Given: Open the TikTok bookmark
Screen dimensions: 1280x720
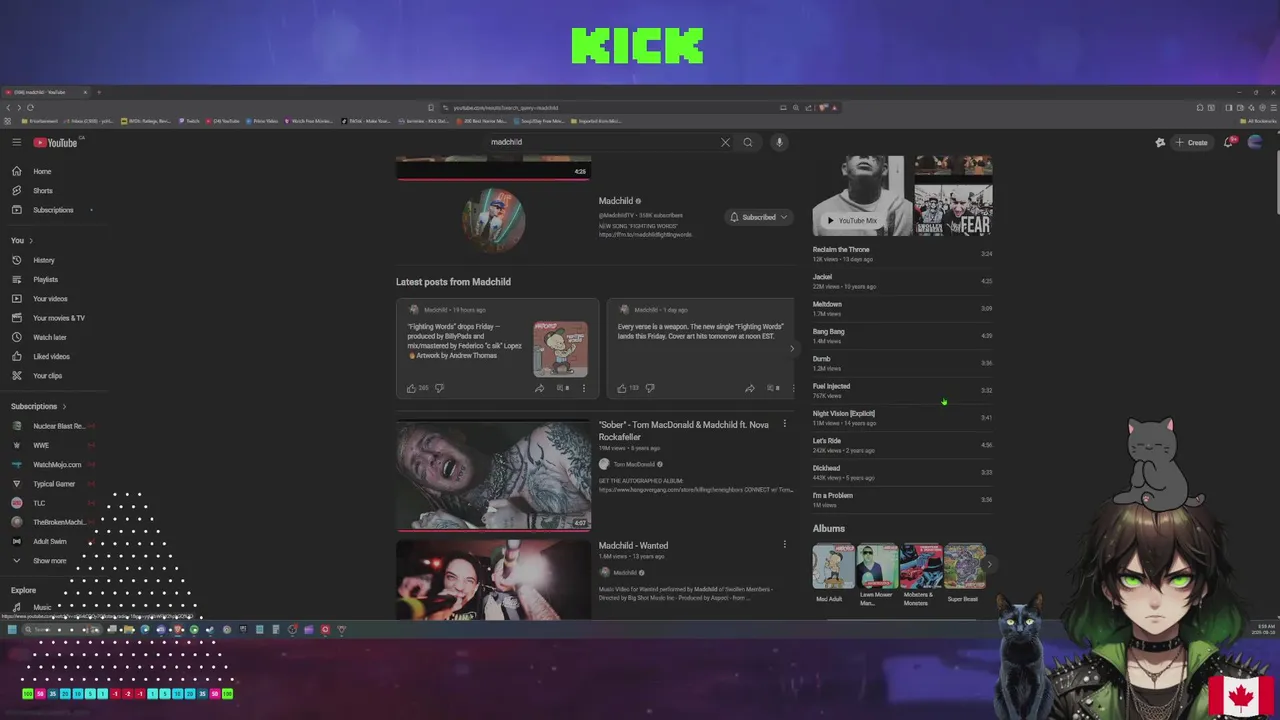Looking at the screenshot, I should 365,121.
